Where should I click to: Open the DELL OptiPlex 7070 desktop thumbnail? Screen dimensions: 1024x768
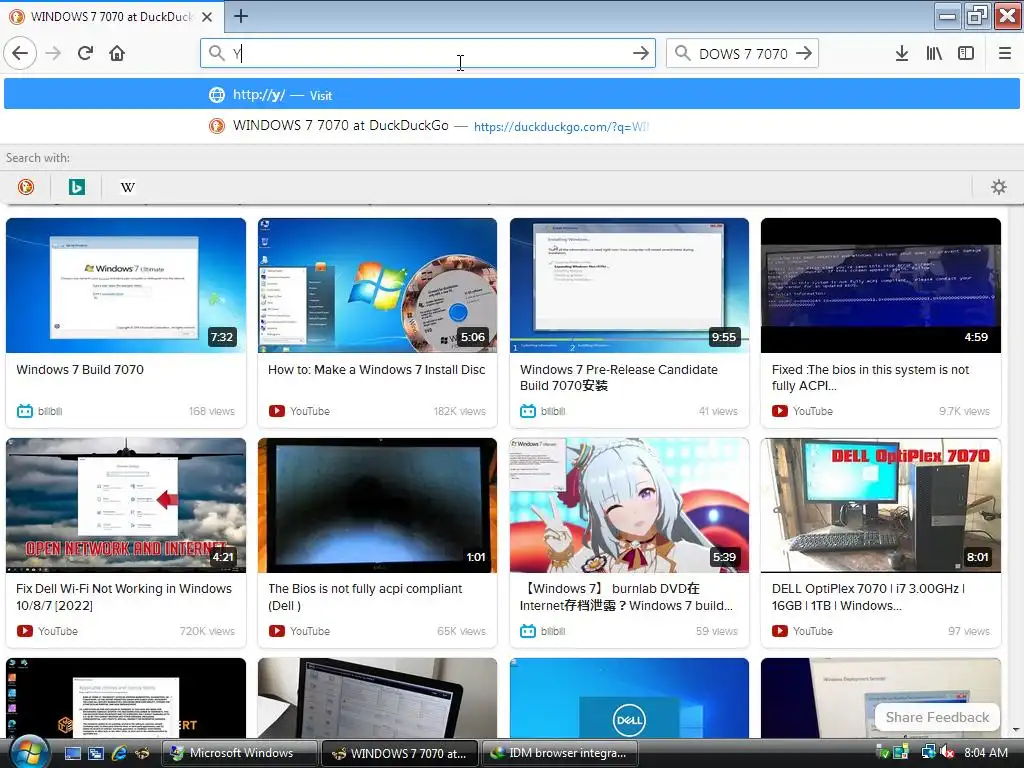(881, 505)
